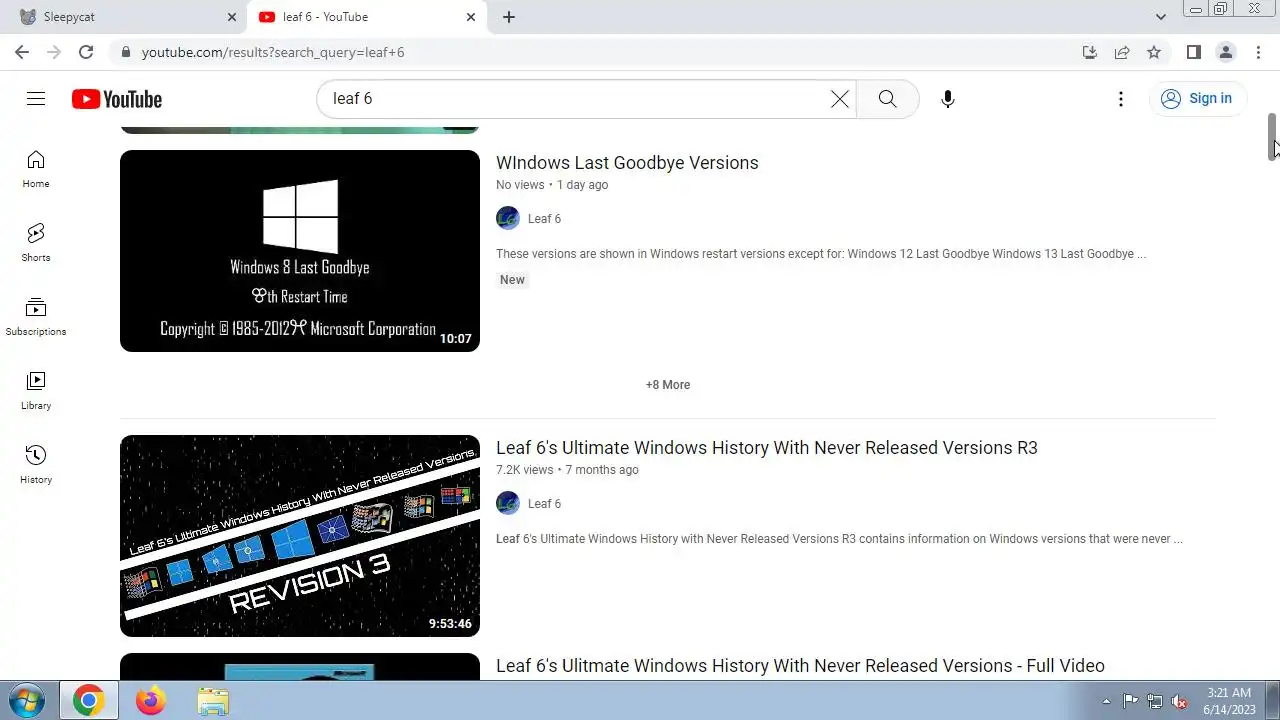Viewport: 1280px width, 720px height.
Task: Click browser back arrow
Action: [22, 52]
